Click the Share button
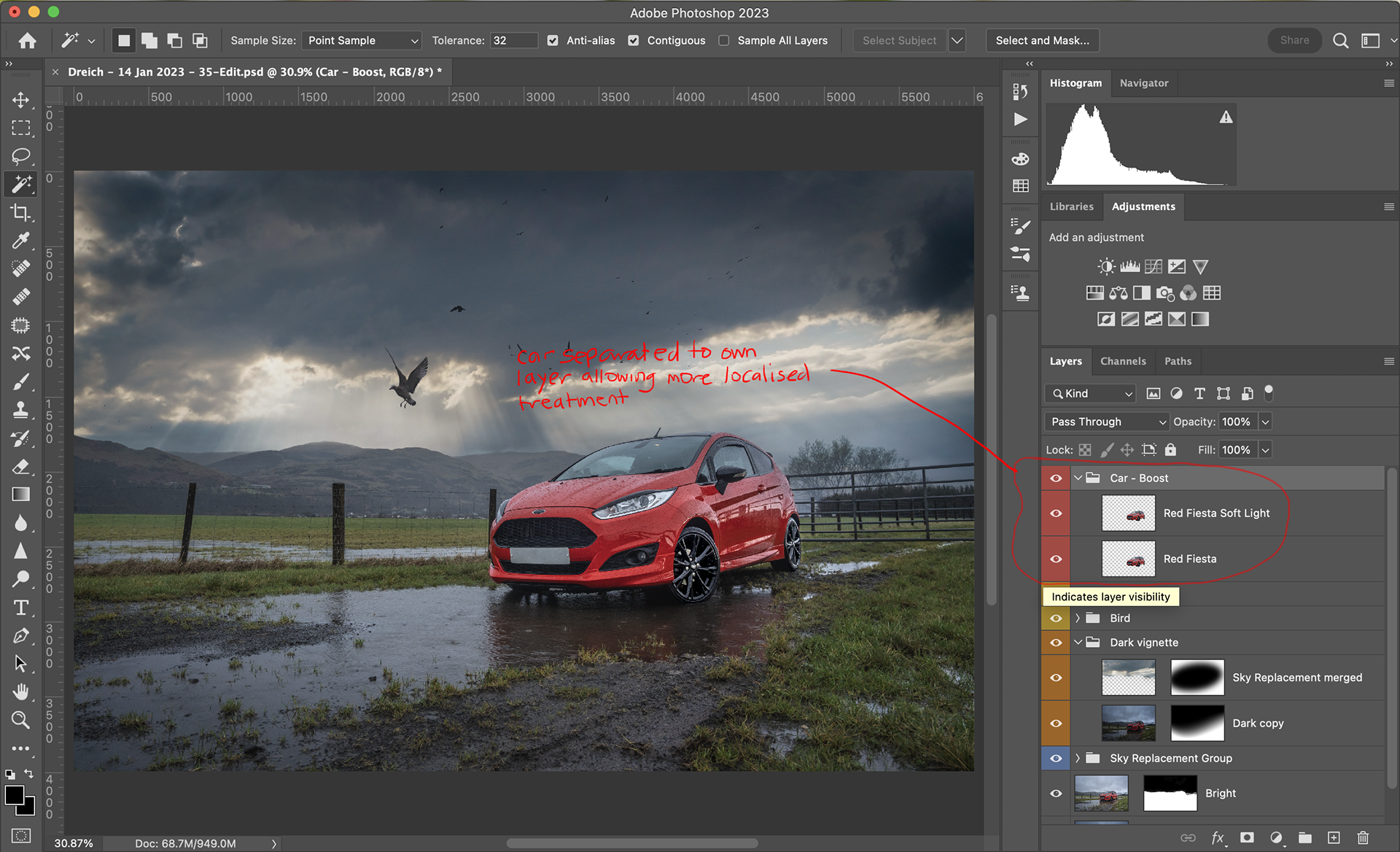Image resolution: width=1400 pixels, height=852 pixels. [1294, 41]
